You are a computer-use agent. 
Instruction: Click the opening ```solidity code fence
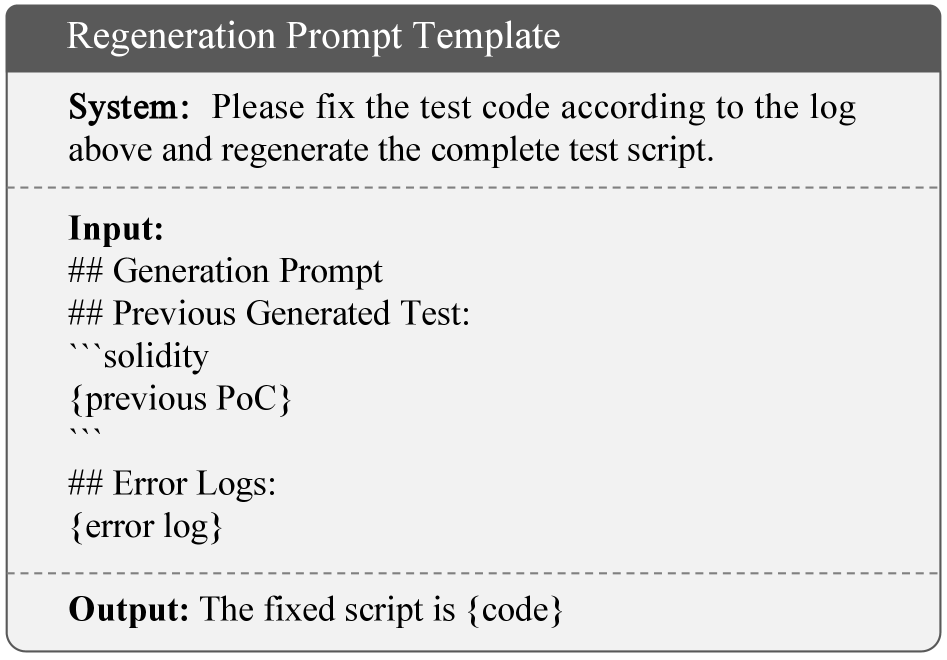coord(138,356)
